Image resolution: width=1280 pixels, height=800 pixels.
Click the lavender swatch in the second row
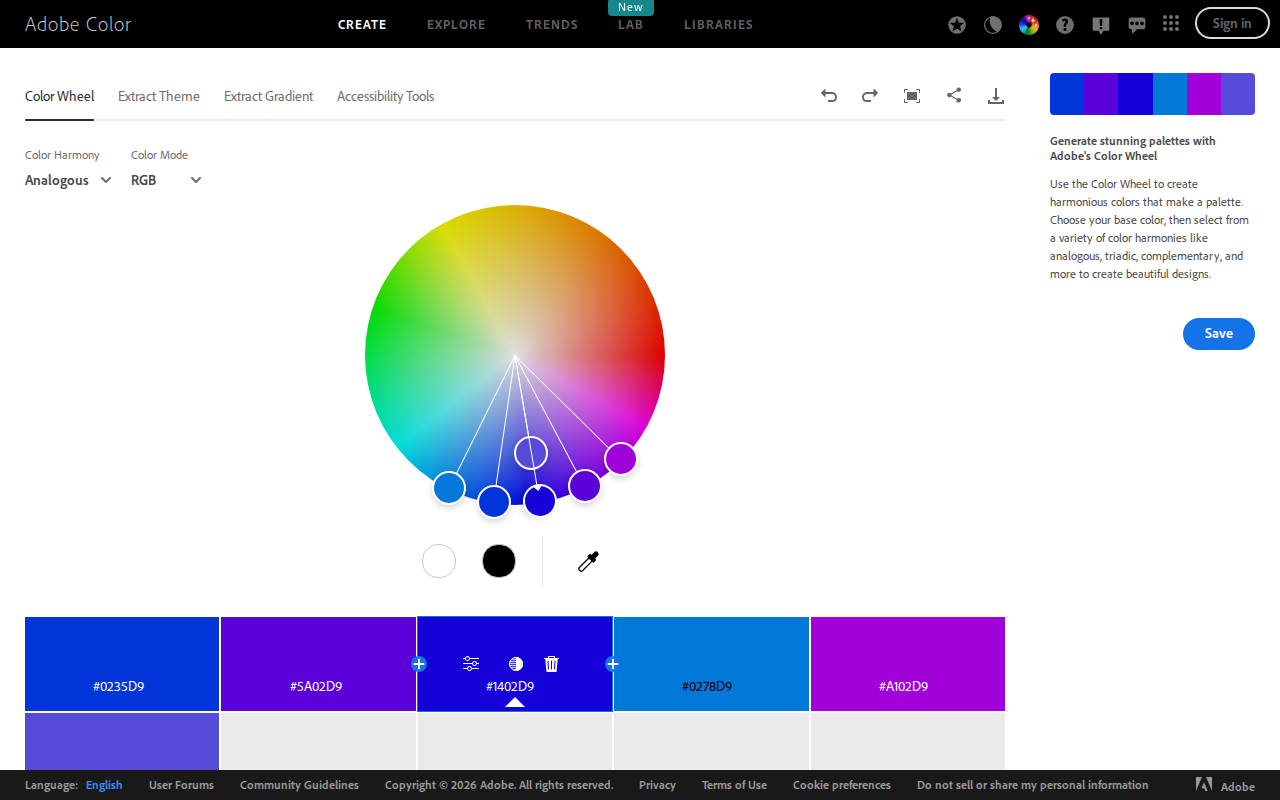point(122,741)
